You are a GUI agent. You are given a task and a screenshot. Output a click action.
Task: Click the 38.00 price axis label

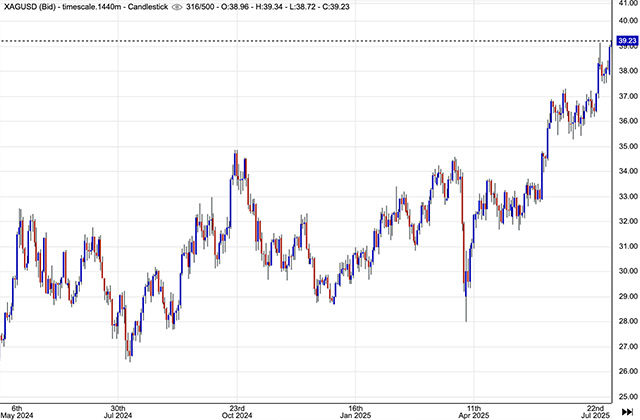pos(627,71)
